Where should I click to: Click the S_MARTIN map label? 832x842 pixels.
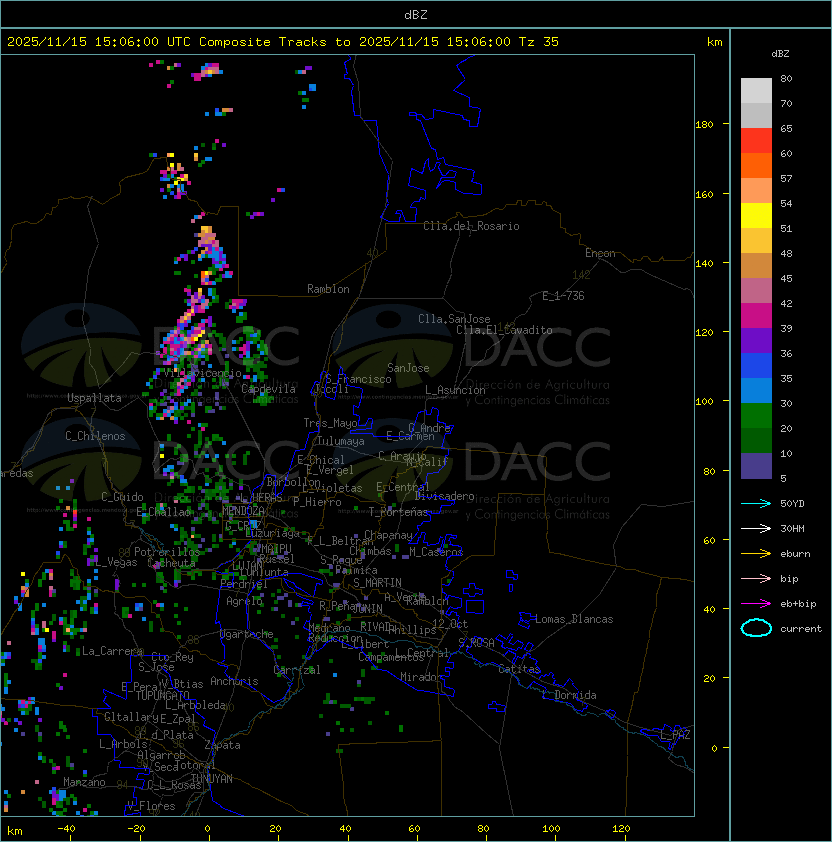(x=377, y=582)
